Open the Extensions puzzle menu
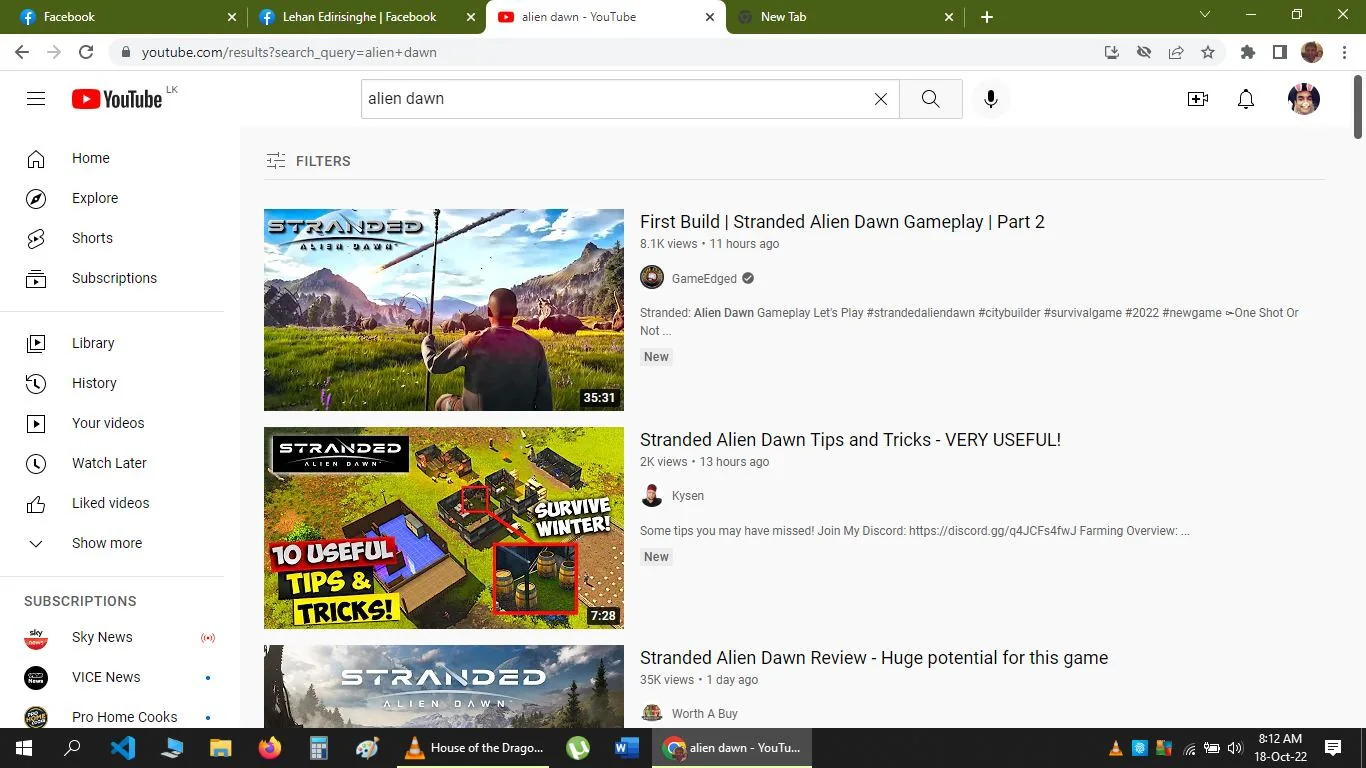1366x768 pixels. tap(1247, 52)
